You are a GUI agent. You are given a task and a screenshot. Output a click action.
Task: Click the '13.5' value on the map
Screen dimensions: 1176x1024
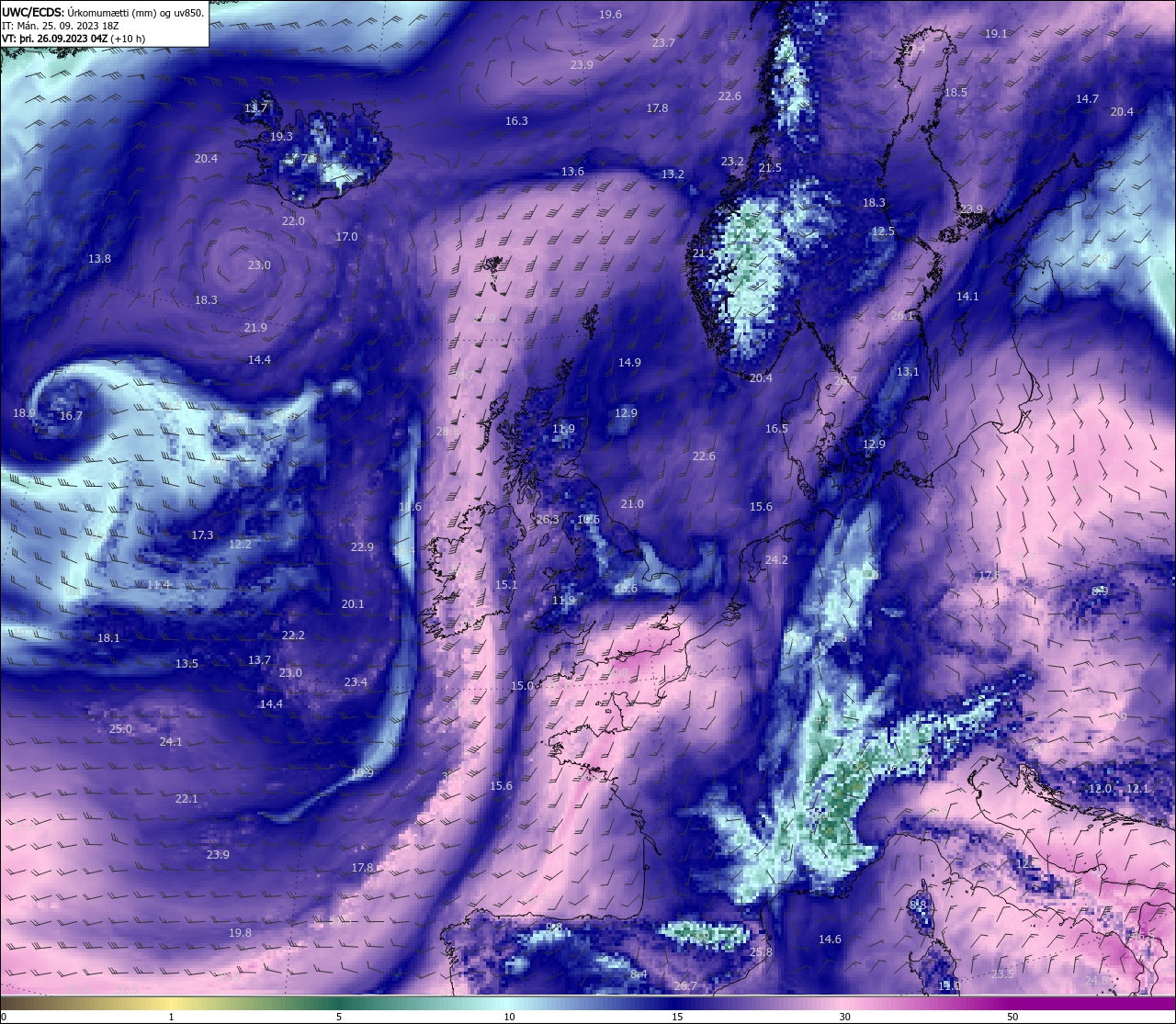point(187,664)
